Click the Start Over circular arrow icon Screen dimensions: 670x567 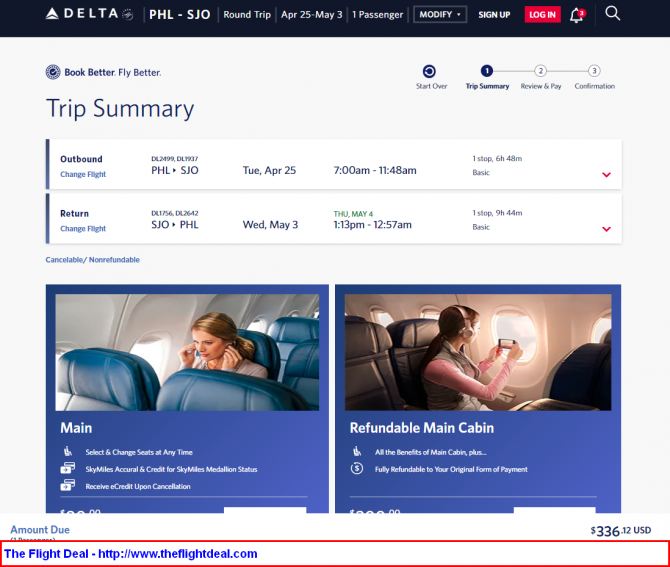pos(429,71)
